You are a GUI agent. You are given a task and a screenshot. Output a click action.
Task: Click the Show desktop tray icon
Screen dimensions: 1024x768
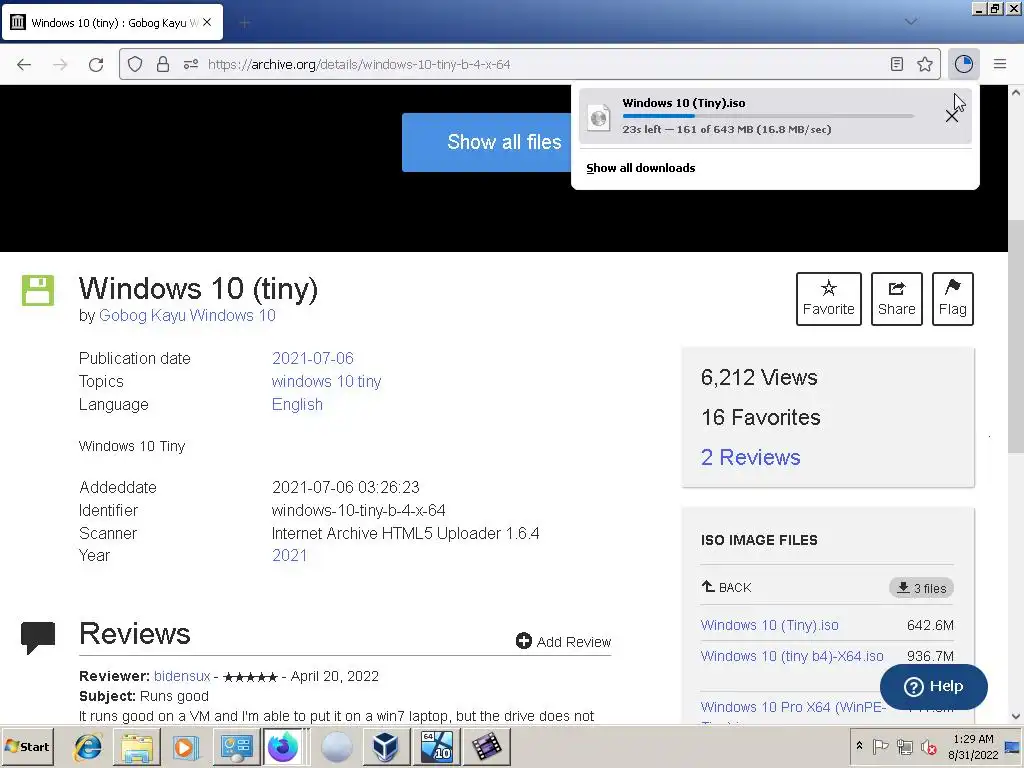1014,746
